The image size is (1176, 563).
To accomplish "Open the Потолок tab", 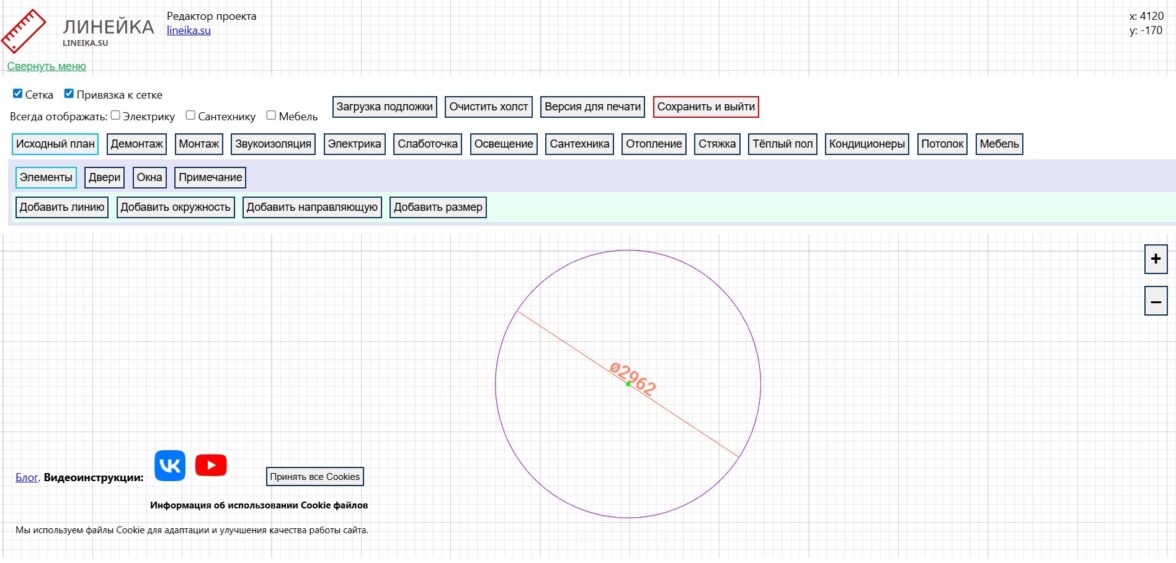I will (943, 144).
